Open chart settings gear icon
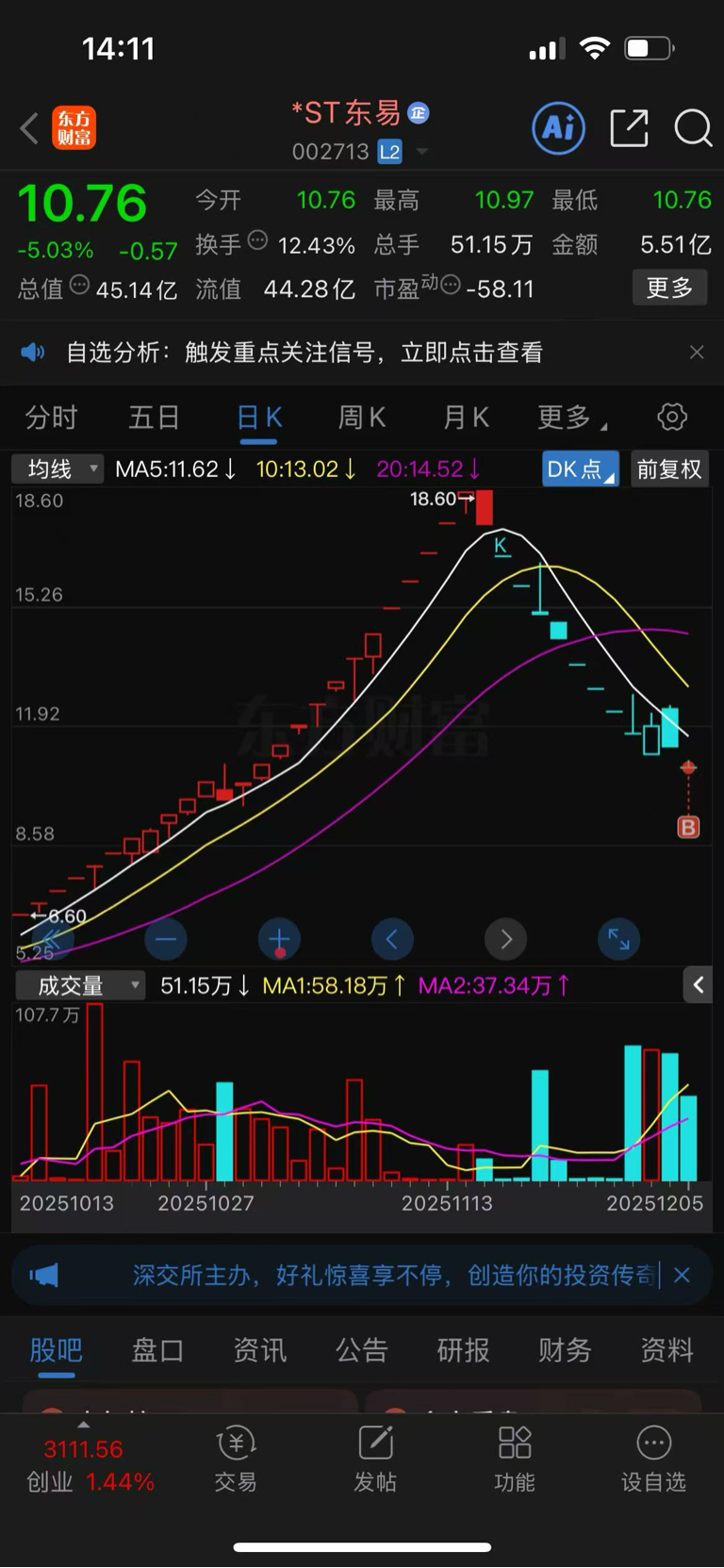The height and width of the screenshot is (1568, 724). coord(672,417)
